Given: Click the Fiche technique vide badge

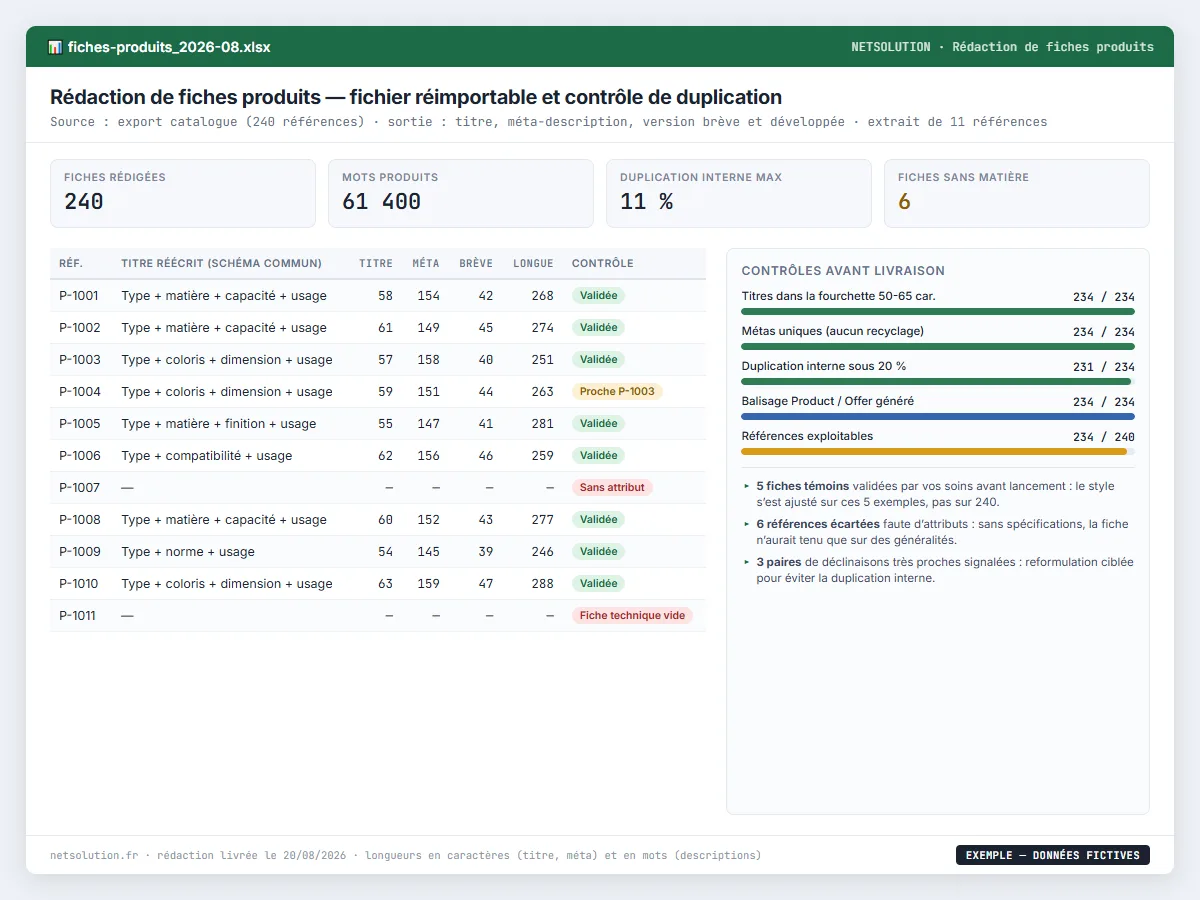Looking at the screenshot, I should click(x=632, y=616).
